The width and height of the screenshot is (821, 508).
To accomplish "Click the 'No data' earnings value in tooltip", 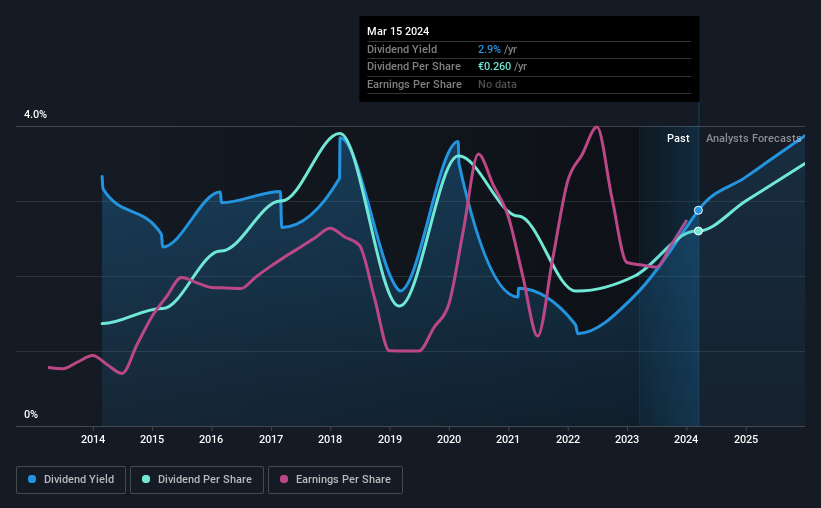I will tap(497, 84).
